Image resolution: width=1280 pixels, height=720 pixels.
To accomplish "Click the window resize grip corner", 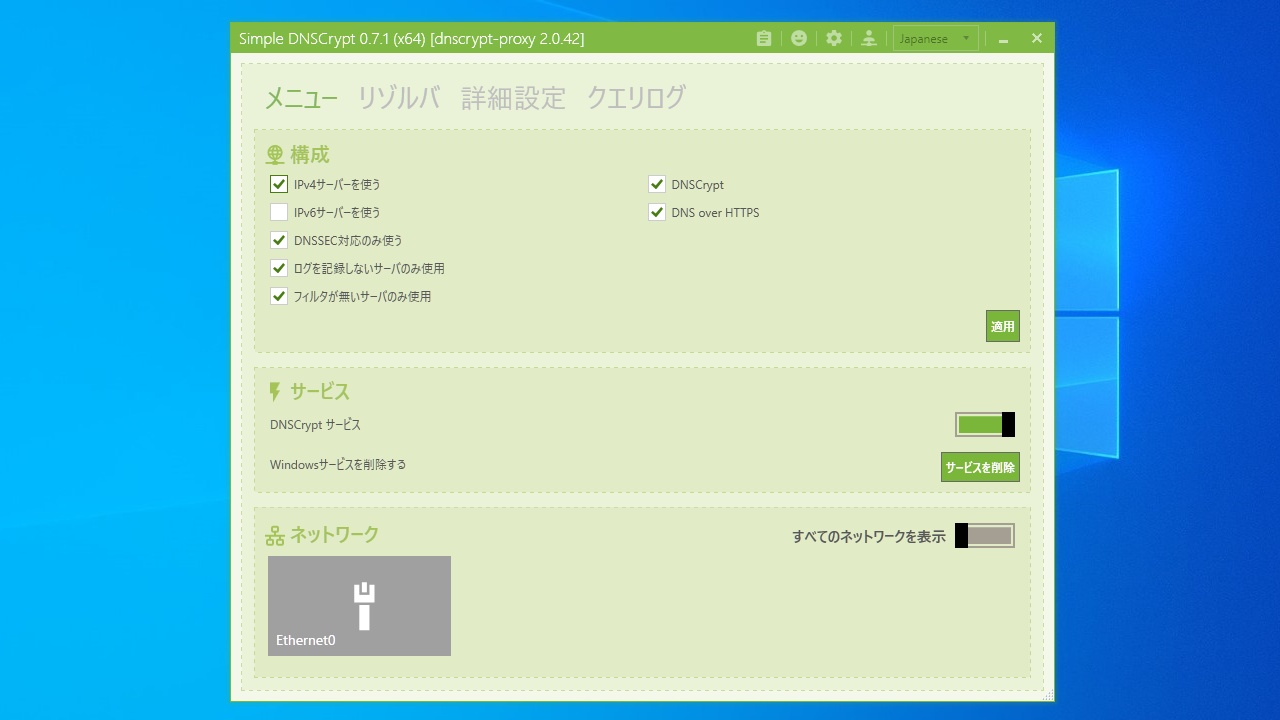I will pyautogui.click(x=1048, y=695).
